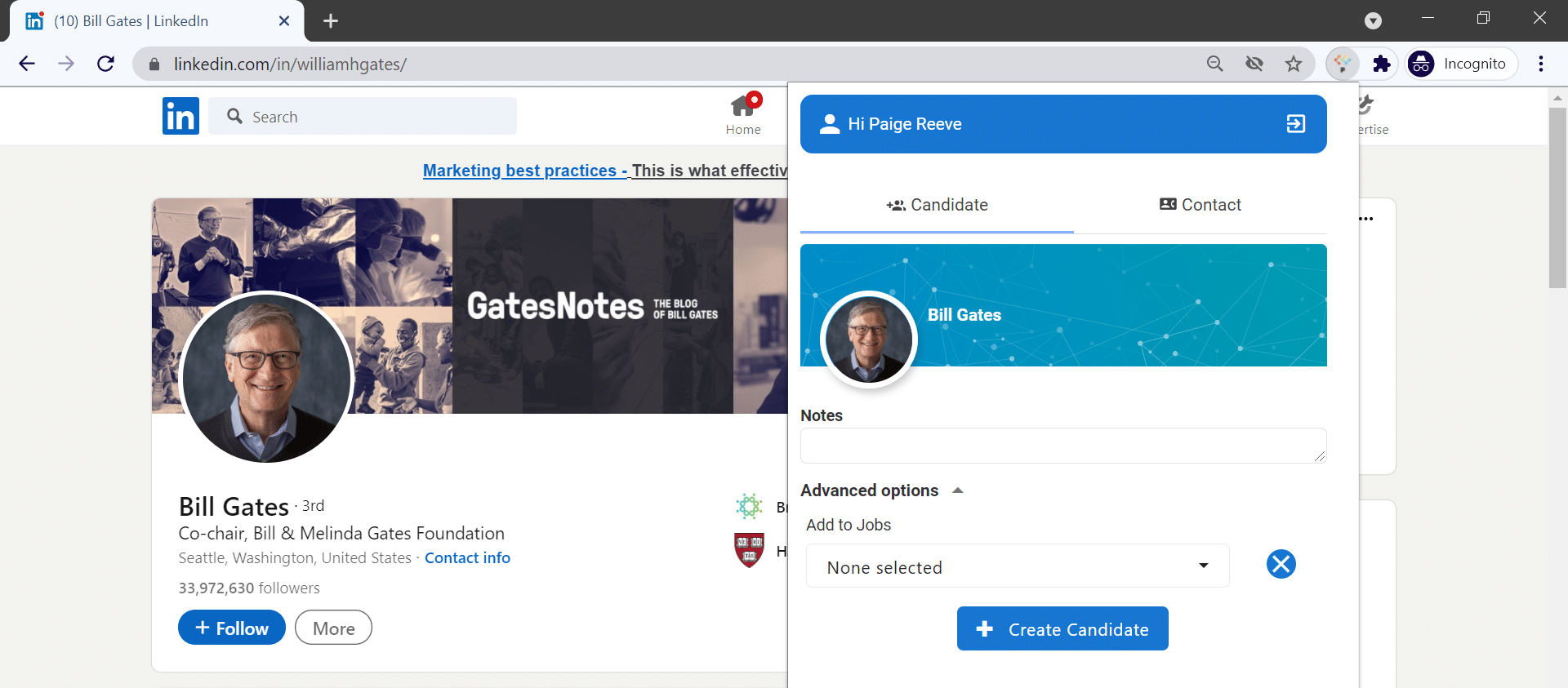This screenshot has width=1568, height=688.
Task: Click into the Notes text area
Action: pos(1063,446)
